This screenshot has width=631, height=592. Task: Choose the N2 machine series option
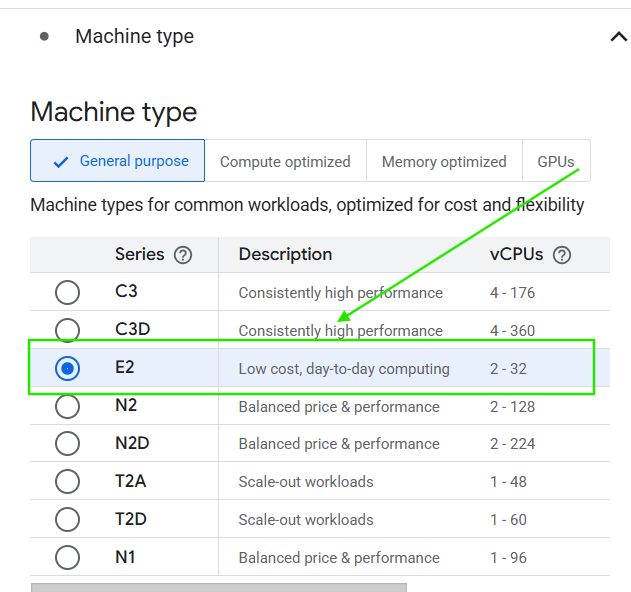tap(67, 406)
